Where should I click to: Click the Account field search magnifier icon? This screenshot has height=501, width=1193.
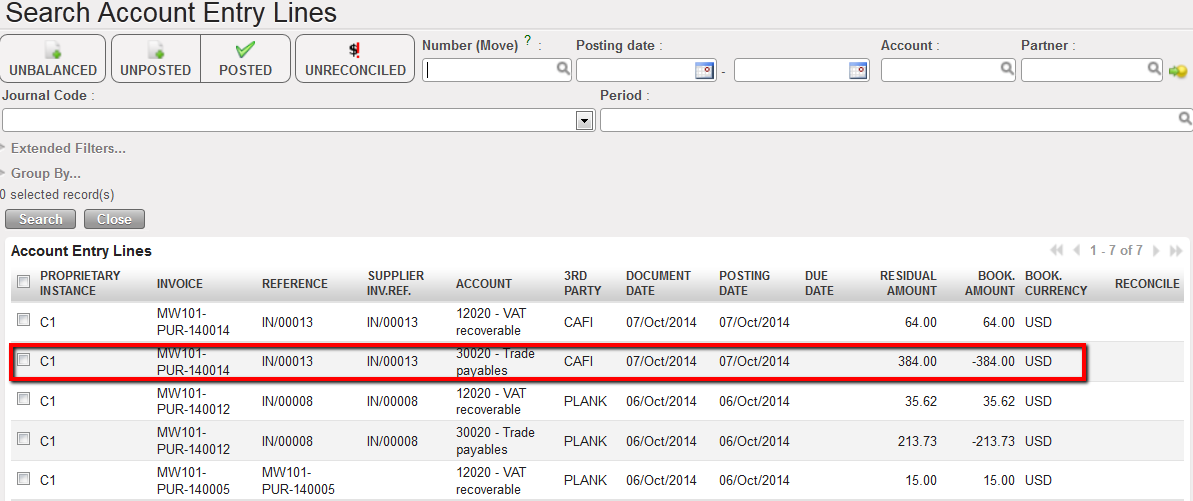coord(1007,70)
